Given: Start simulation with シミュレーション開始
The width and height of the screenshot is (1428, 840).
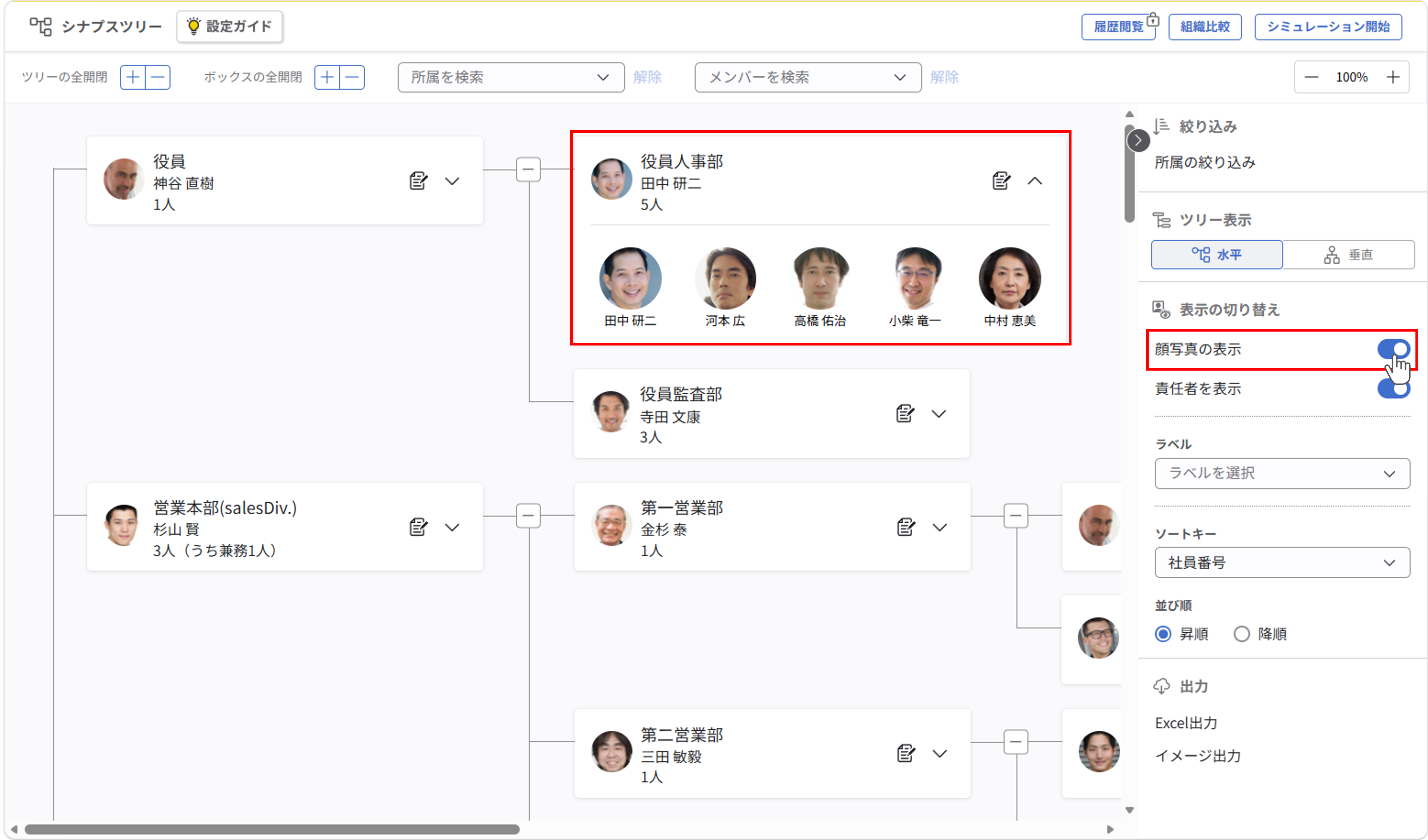Looking at the screenshot, I should [x=1328, y=26].
